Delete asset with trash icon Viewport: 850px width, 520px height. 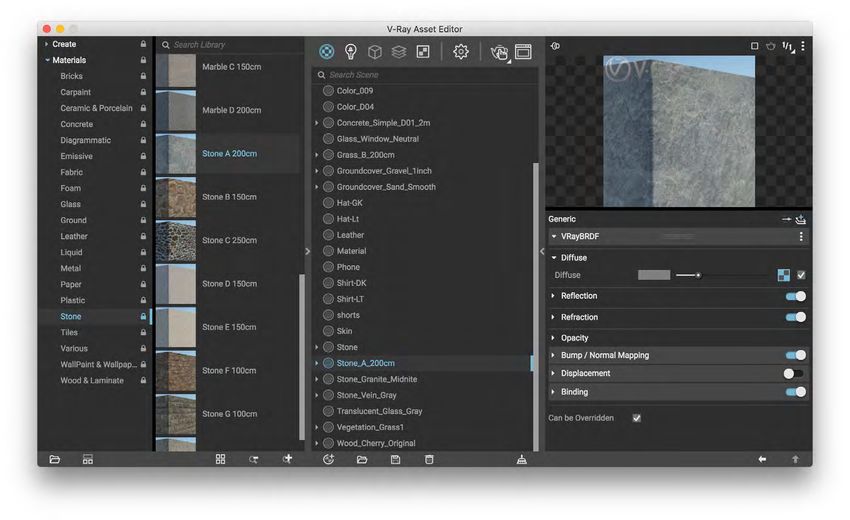click(x=429, y=459)
